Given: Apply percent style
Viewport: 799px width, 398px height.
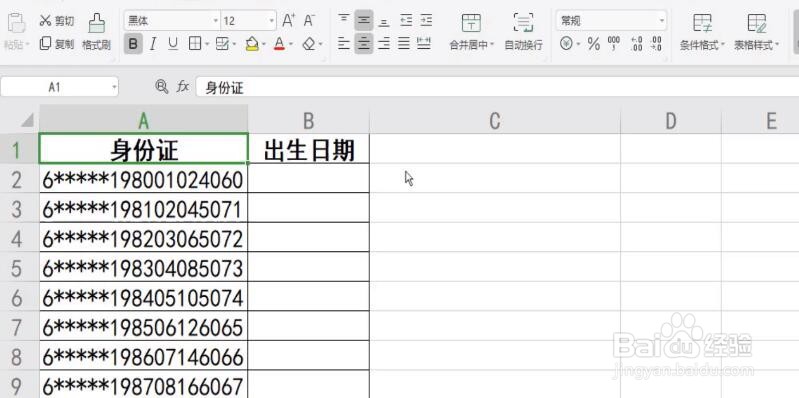Looking at the screenshot, I should [594, 44].
